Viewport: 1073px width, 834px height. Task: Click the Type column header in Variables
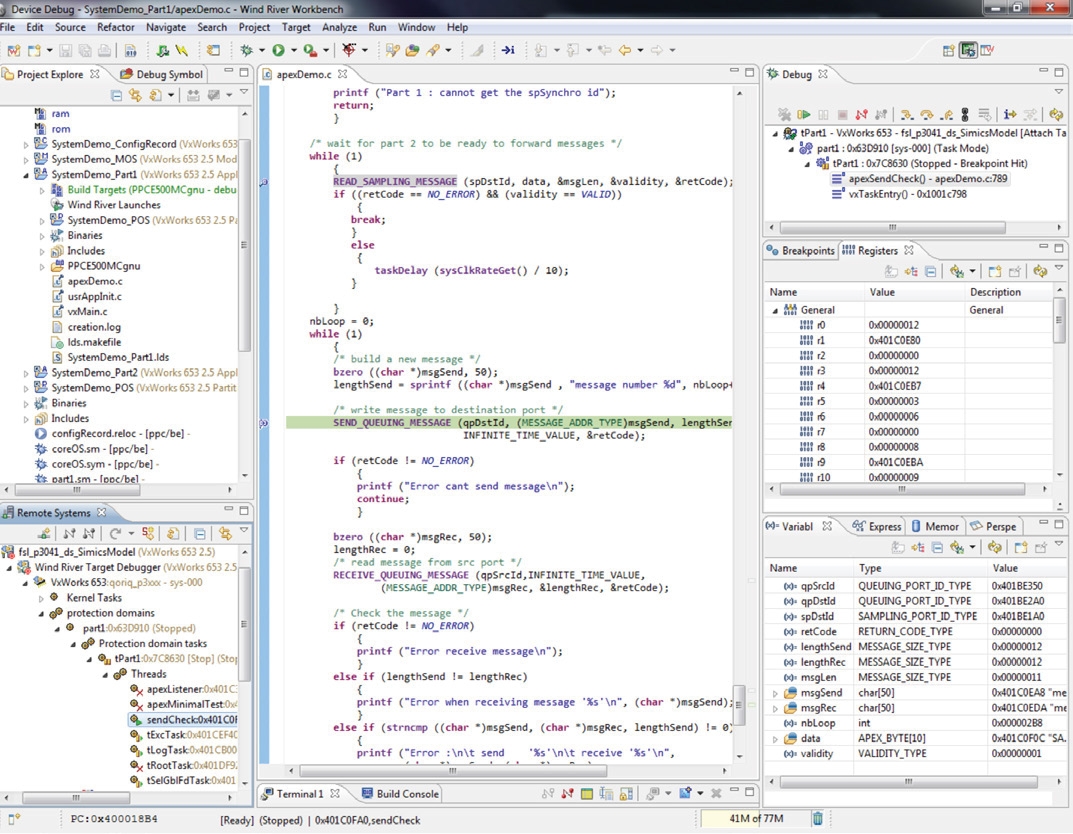(x=920, y=569)
